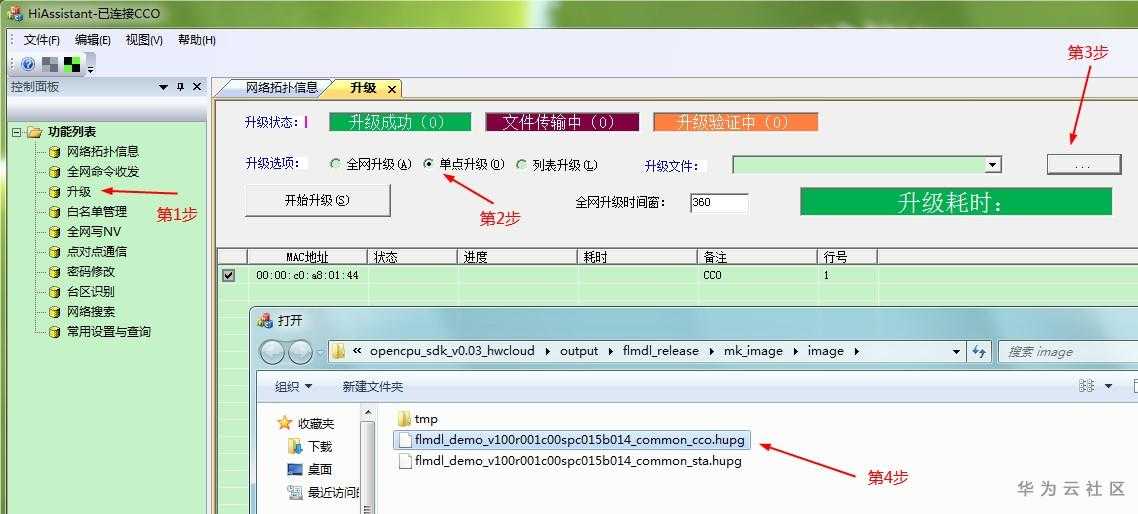This screenshot has width=1138, height=514.
Task: Select flmdl_demo_v100r001c00spc015b014_common_cco.hupg file
Action: [571, 440]
